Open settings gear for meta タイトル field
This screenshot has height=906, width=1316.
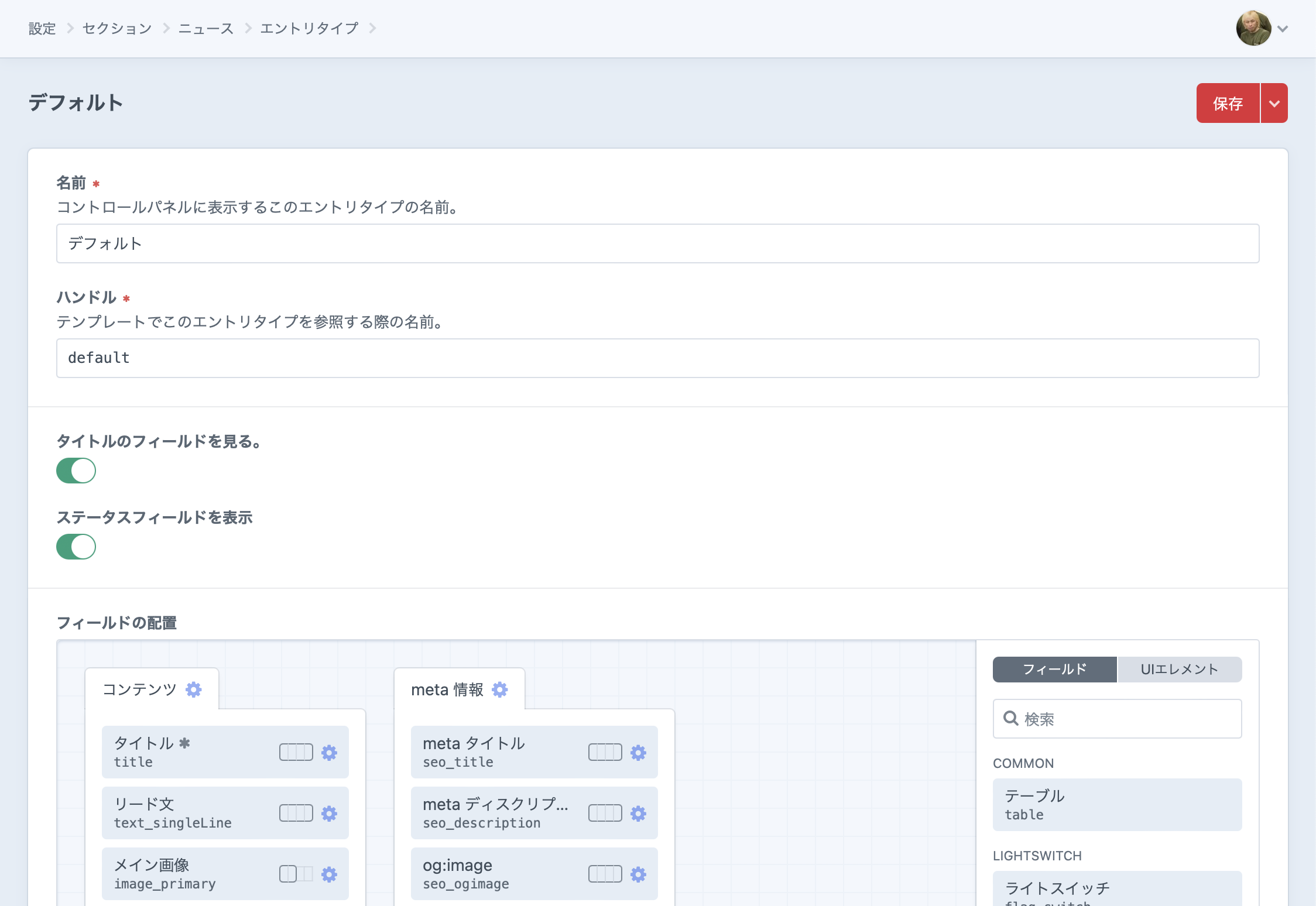[639, 753]
